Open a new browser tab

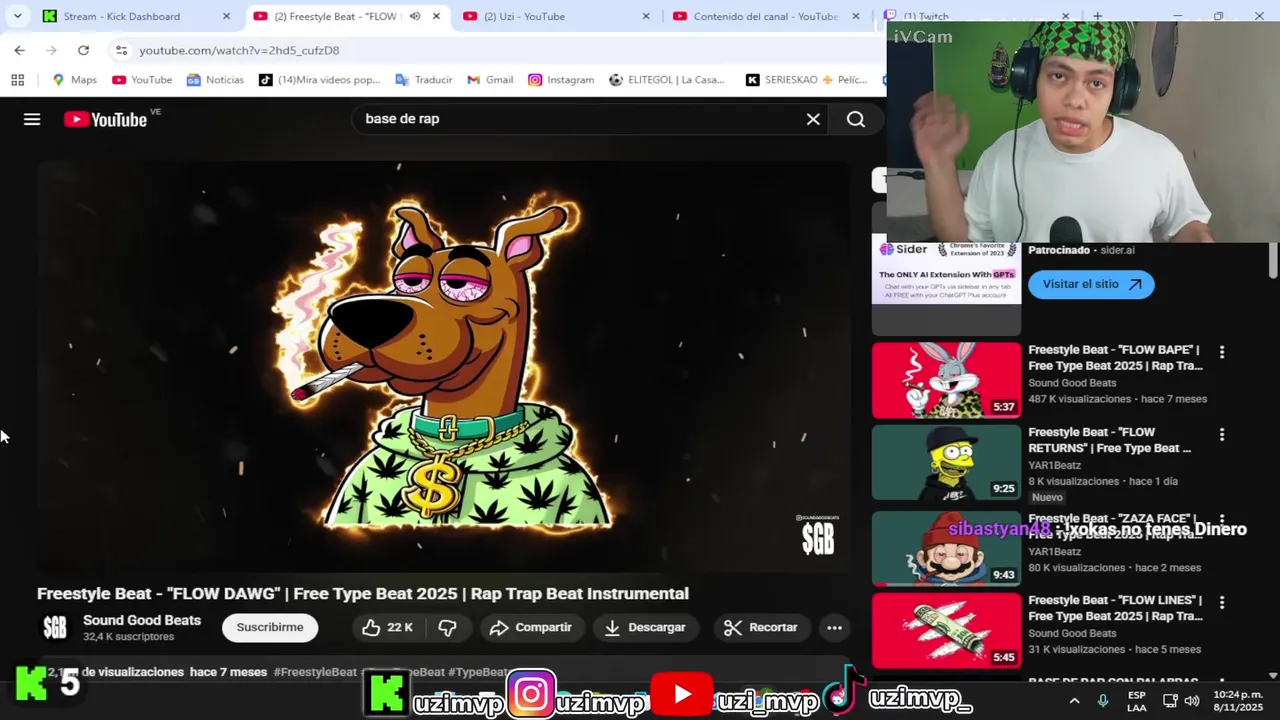pyautogui.click(x=1097, y=16)
